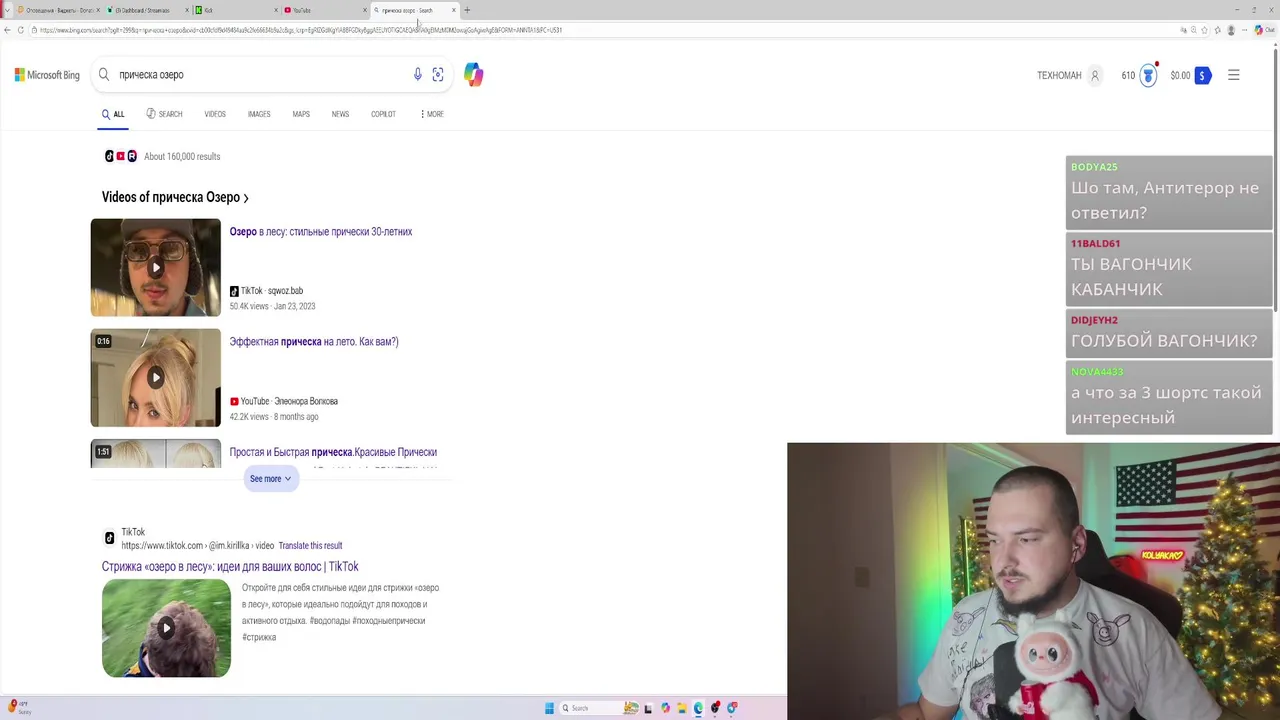Click Translate this result link

(310, 546)
